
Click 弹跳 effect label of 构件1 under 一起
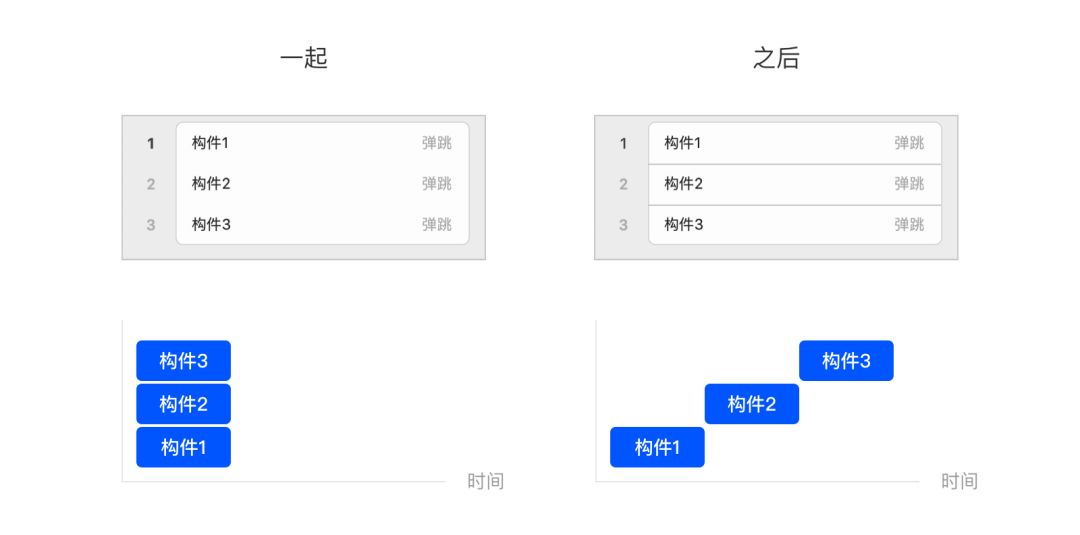(x=437, y=143)
